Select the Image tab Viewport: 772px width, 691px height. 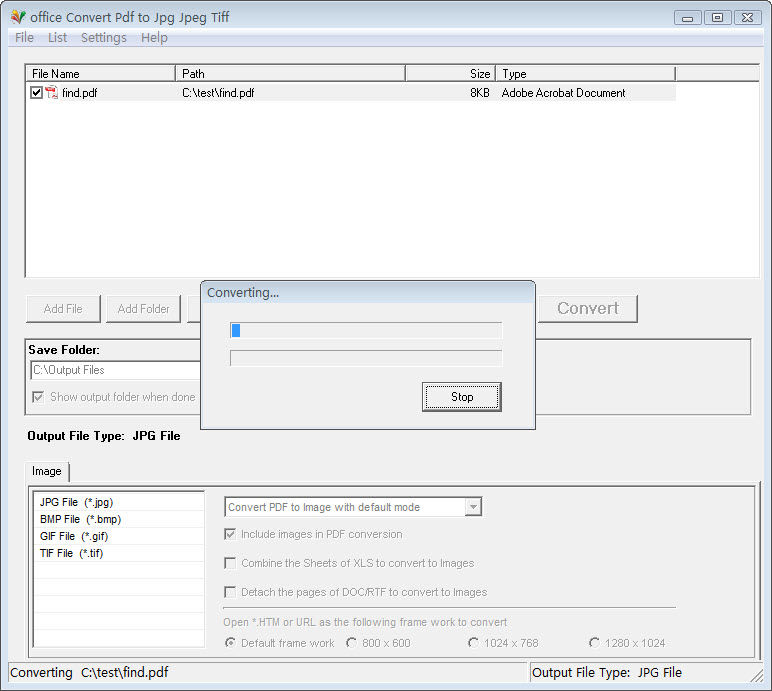(x=47, y=471)
